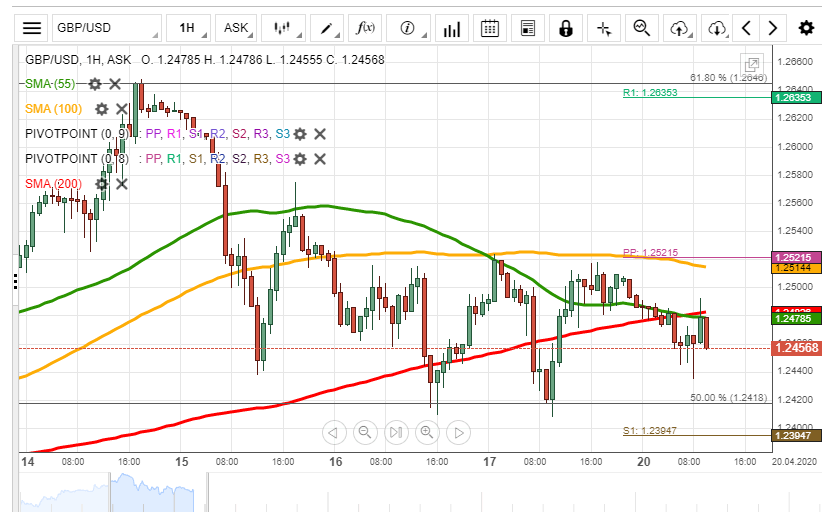Open the f(x) indicators menu
831x526 pixels.
pyautogui.click(x=365, y=28)
